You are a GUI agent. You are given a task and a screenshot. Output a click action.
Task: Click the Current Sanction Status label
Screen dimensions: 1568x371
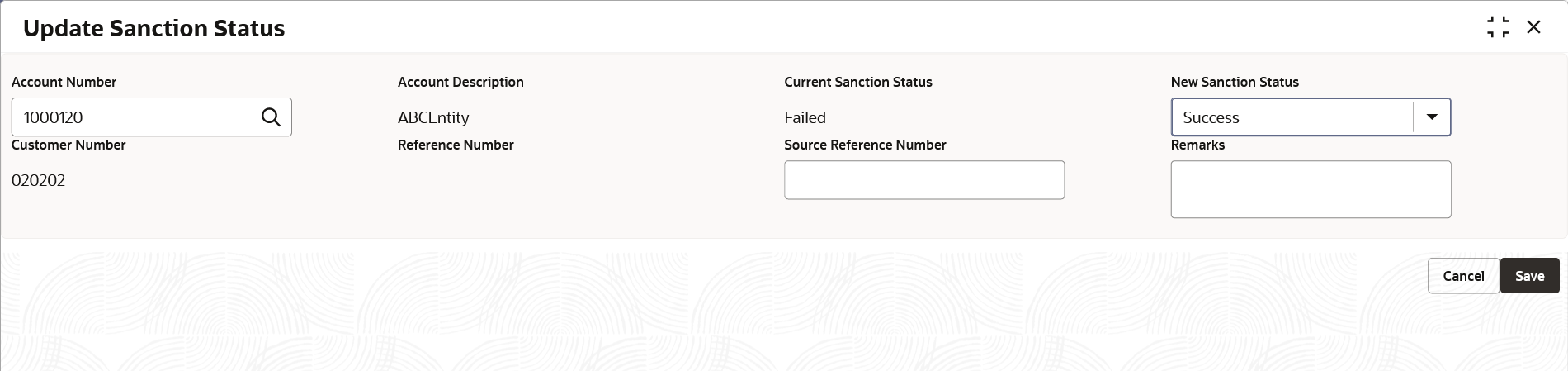click(858, 82)
